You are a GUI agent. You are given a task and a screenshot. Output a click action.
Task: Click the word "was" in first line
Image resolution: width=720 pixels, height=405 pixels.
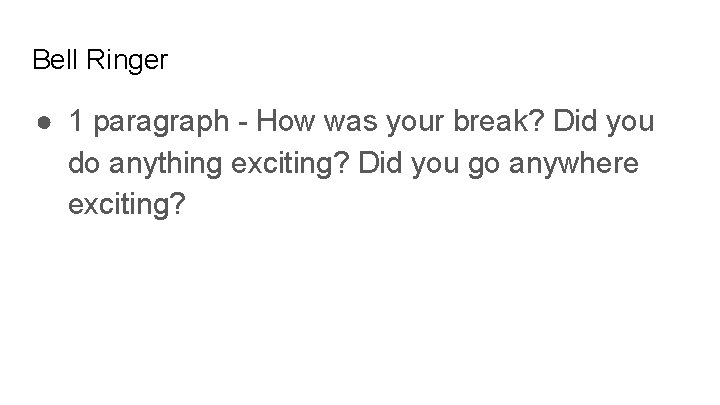351,123
